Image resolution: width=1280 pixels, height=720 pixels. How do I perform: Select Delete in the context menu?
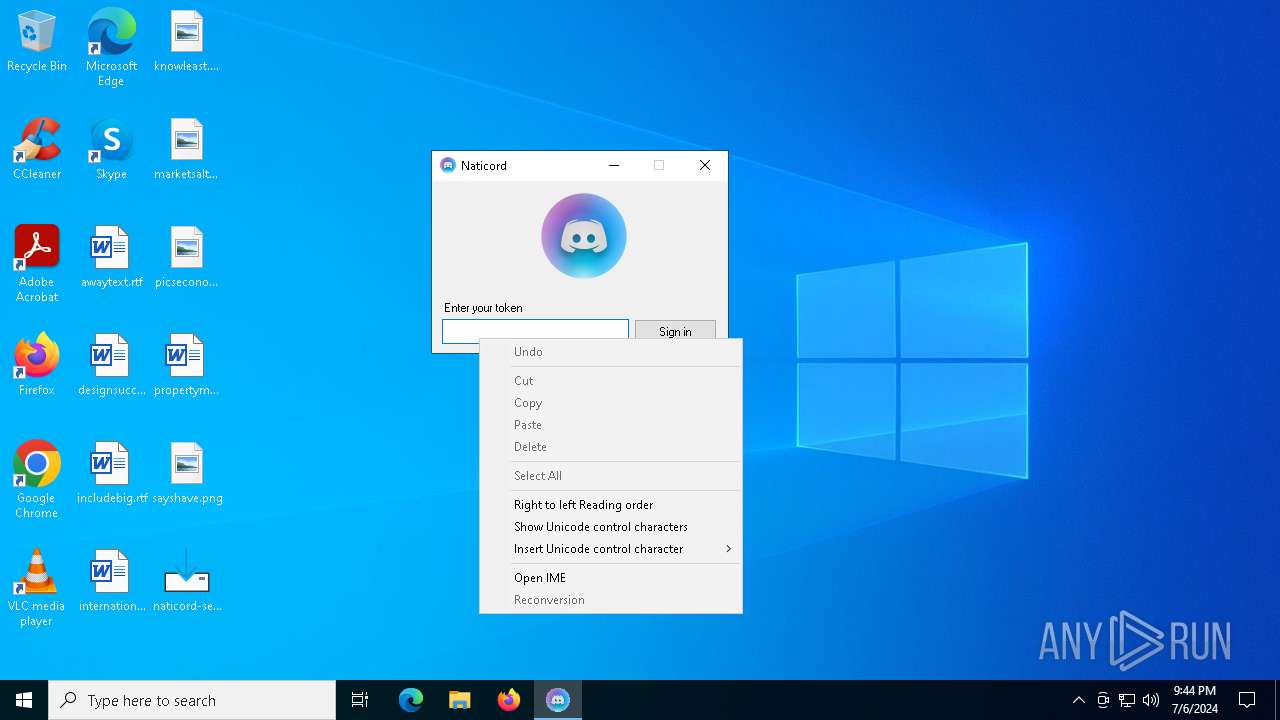click(x=611, y=447)
